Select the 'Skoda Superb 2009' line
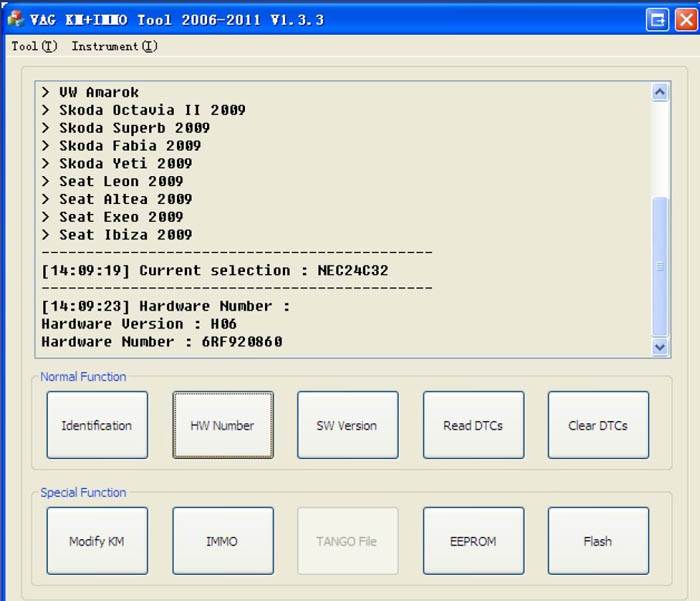The width and height of the screenshot is (700, 601). pos(125,128)
